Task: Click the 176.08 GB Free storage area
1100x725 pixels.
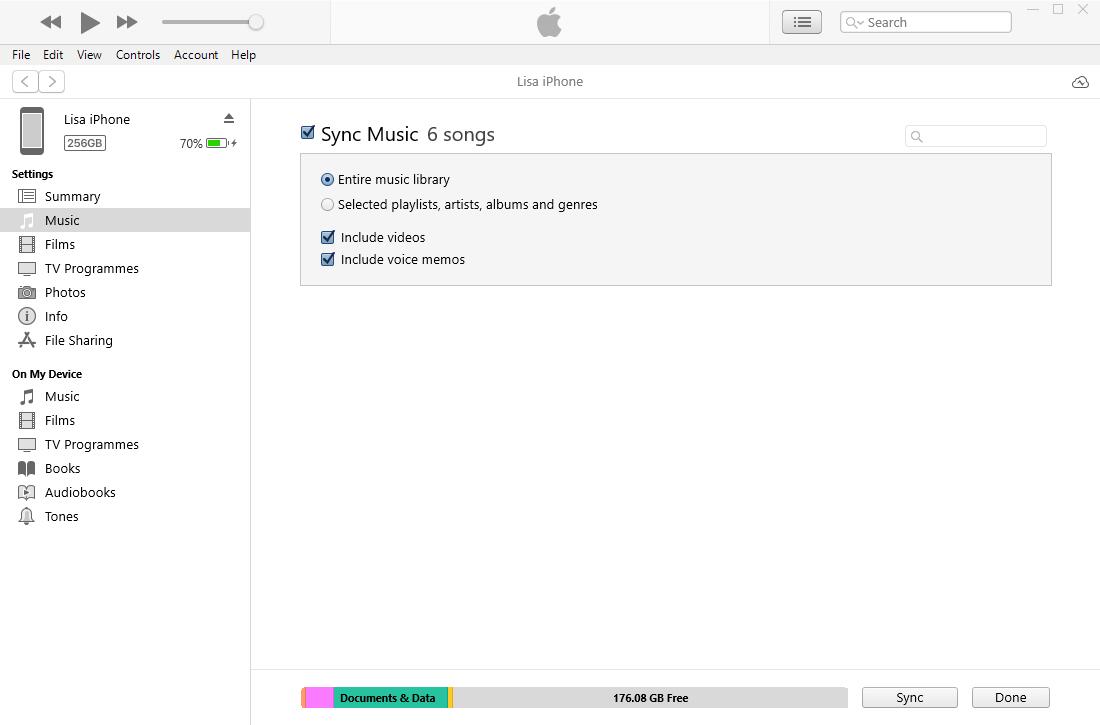Action: click(x=650, y=698)
